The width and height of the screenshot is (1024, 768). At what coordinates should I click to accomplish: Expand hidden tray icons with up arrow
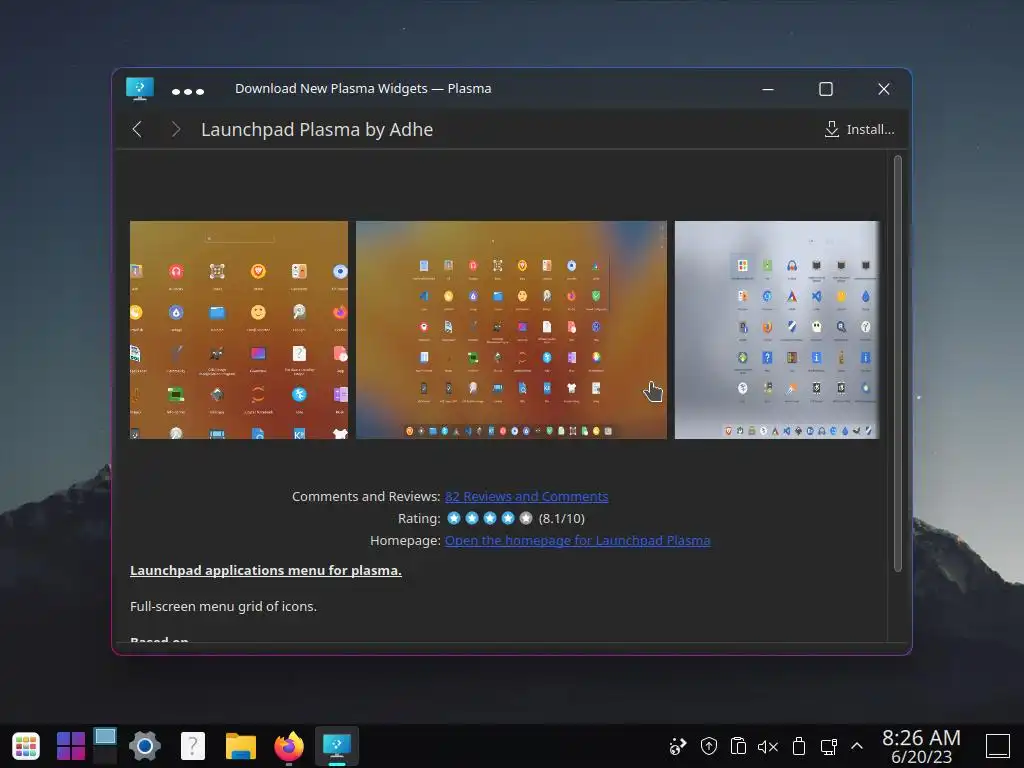pos(857,746)
